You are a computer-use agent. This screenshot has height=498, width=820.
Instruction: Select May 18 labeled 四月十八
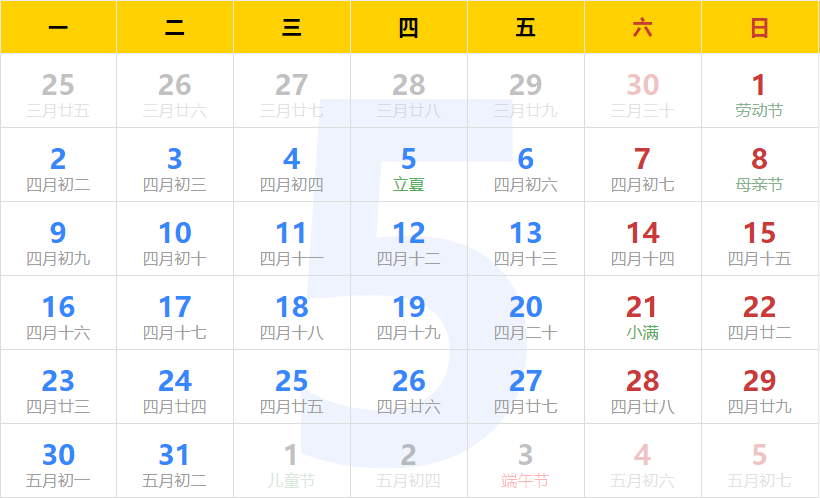292,313
